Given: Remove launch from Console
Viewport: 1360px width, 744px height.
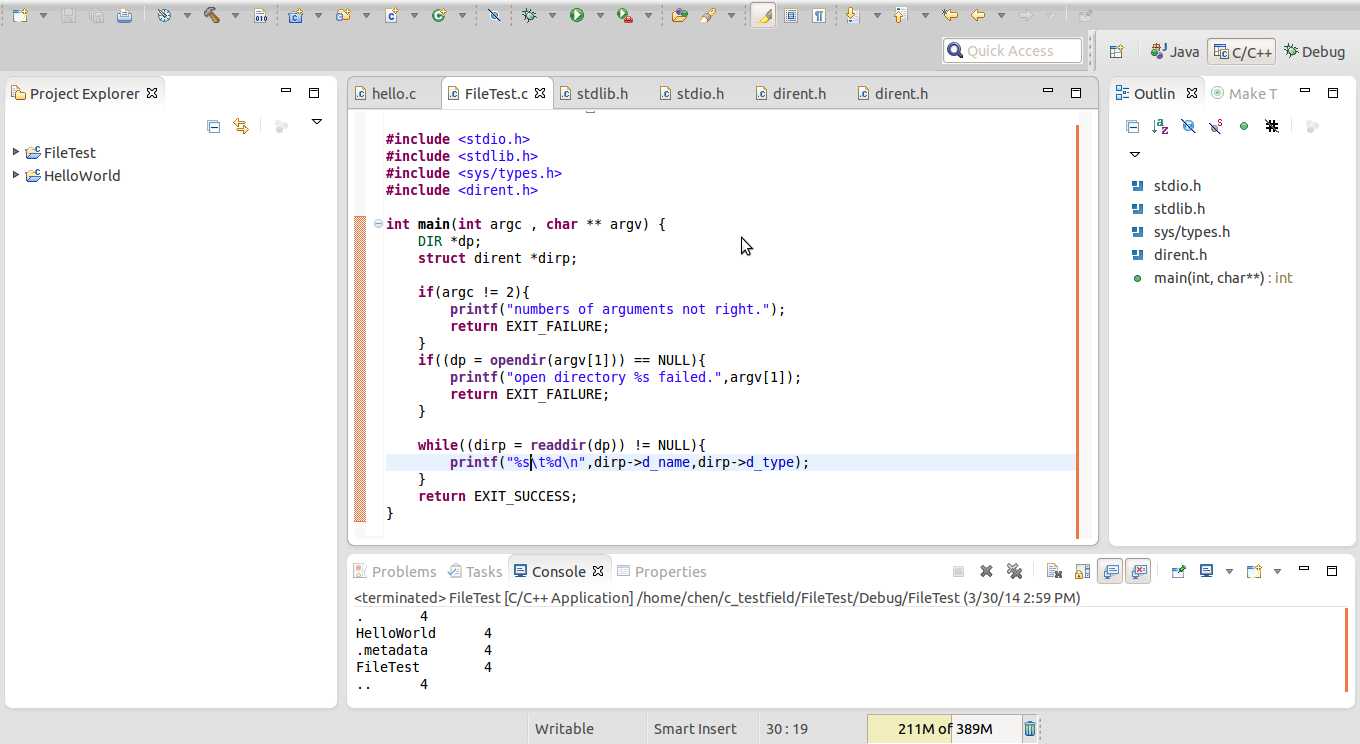Looking at the screenshot, I should click(x=986, y=571).
